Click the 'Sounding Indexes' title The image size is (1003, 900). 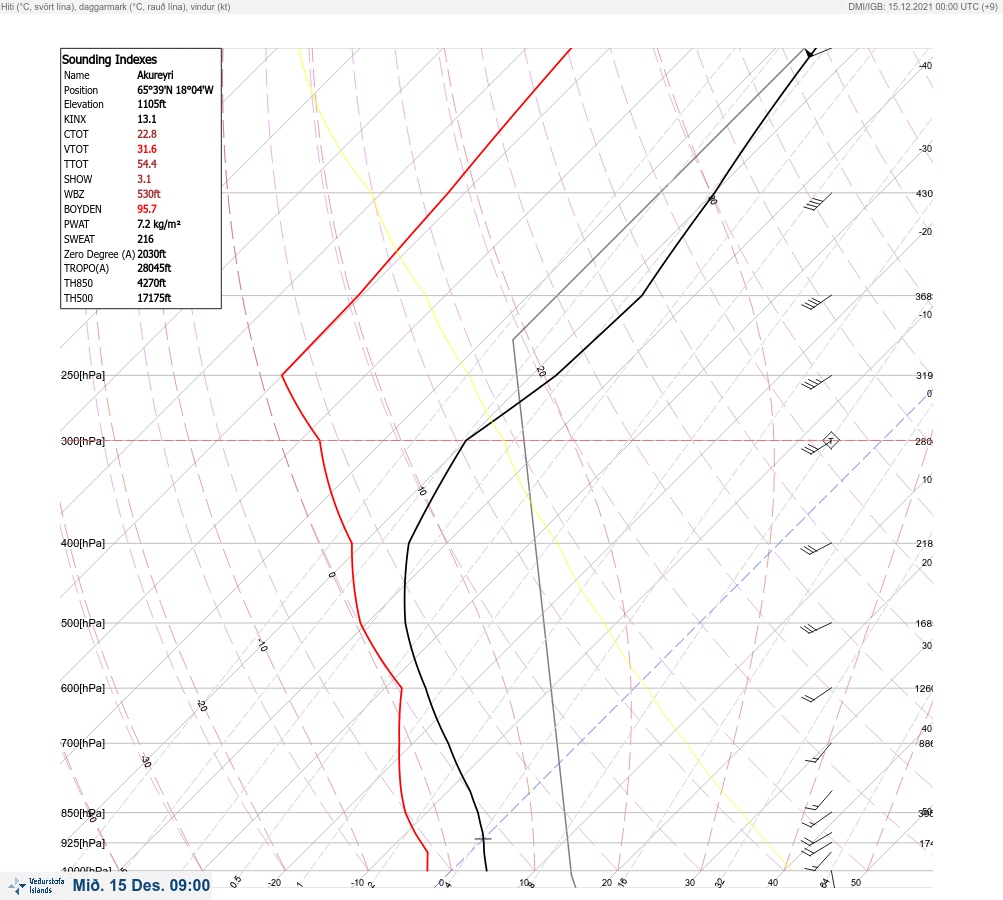109,59
